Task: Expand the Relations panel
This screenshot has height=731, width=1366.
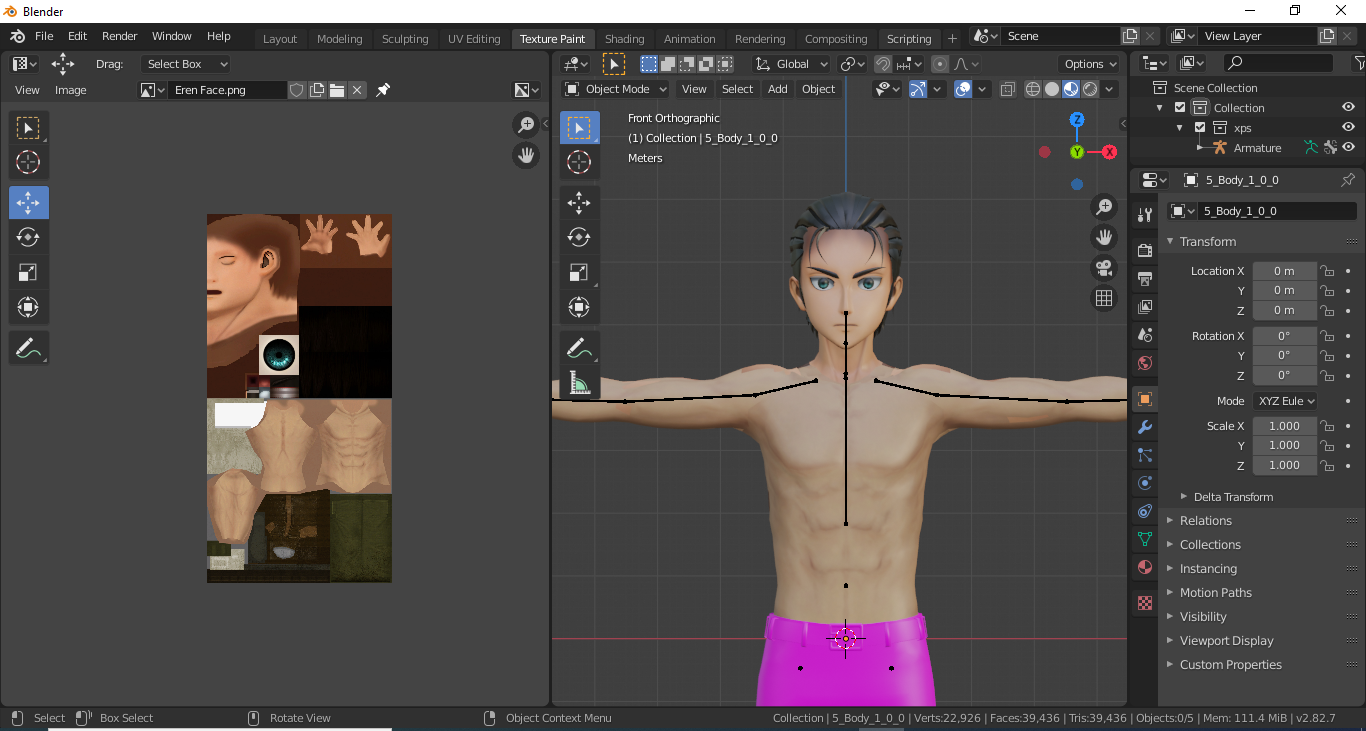Action: point(1205,521)
